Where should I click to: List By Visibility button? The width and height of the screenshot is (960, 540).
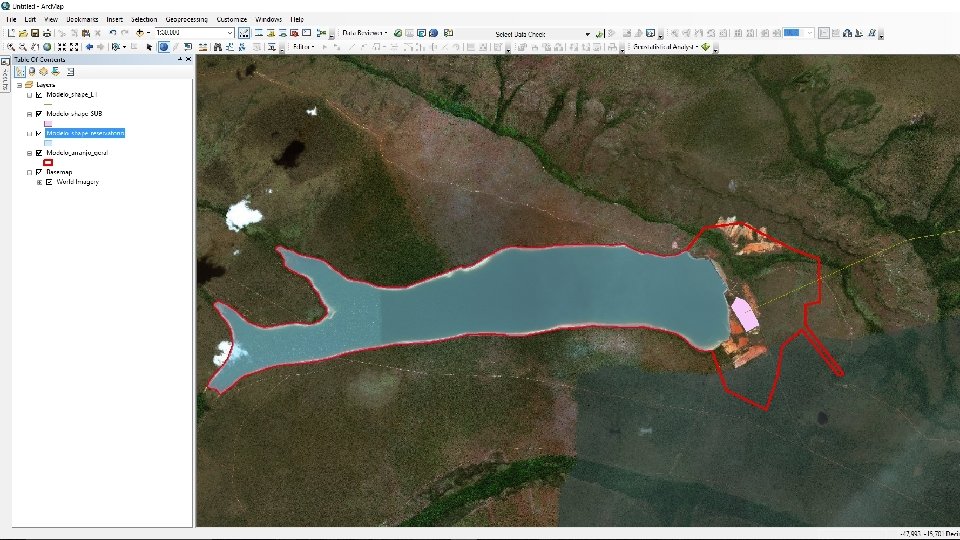[43, 72]
